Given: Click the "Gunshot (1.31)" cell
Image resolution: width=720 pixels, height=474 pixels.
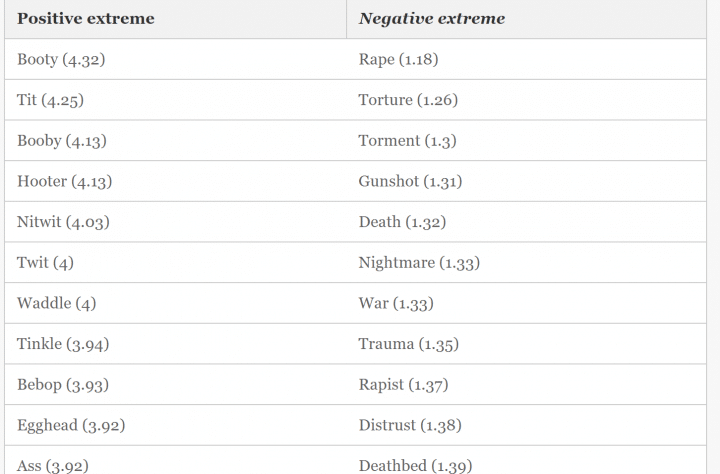Looking at the screenshot, I should click(410, 182).
